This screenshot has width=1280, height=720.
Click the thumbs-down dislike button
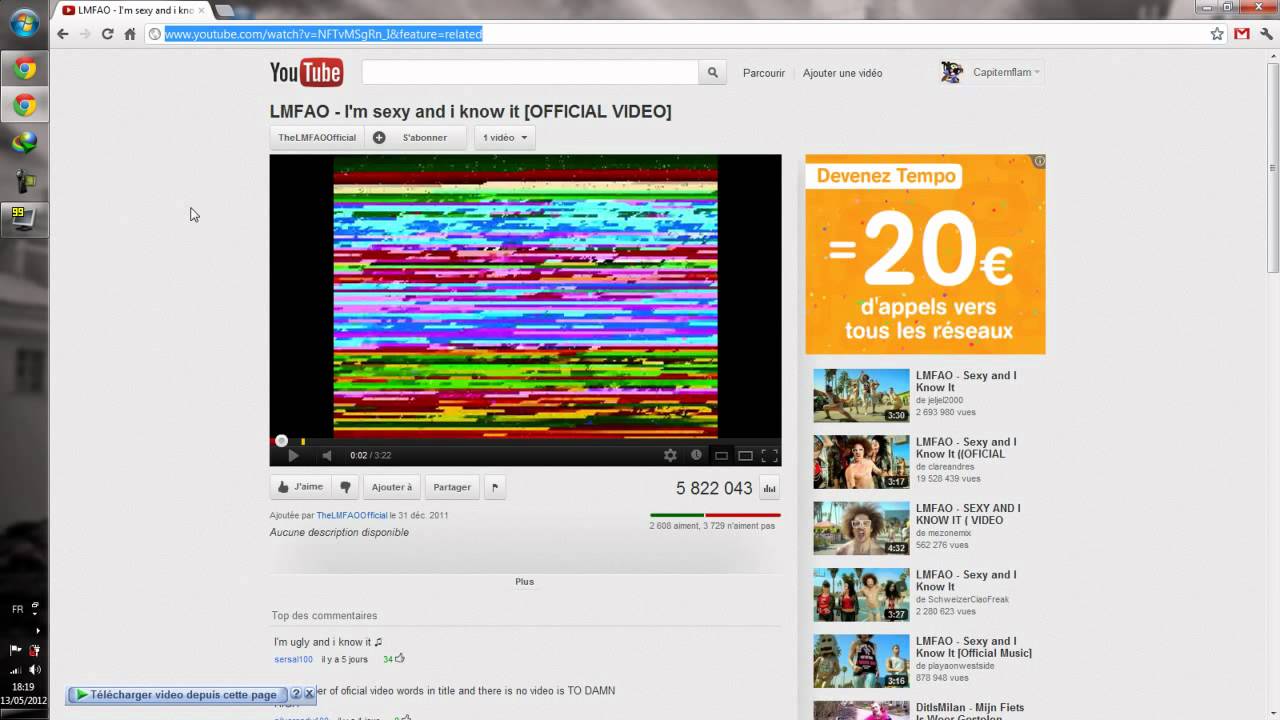click(345, 487)
